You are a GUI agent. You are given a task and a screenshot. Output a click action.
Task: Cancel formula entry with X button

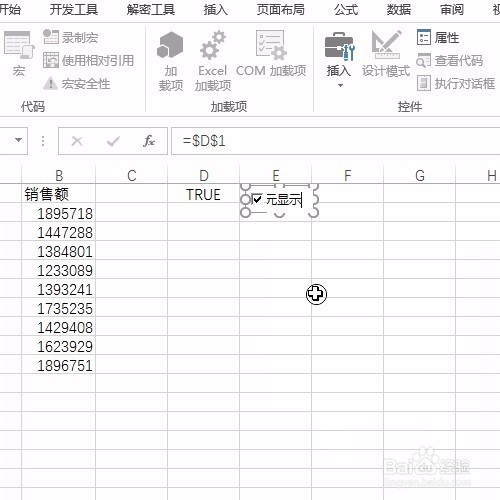coord(77,141)
